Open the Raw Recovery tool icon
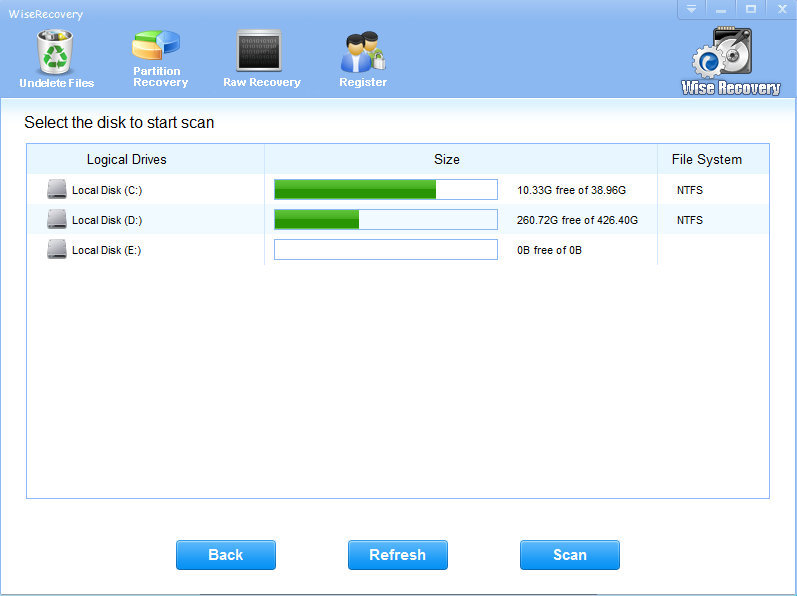797x596 pixels. click(x=261, y=51)
